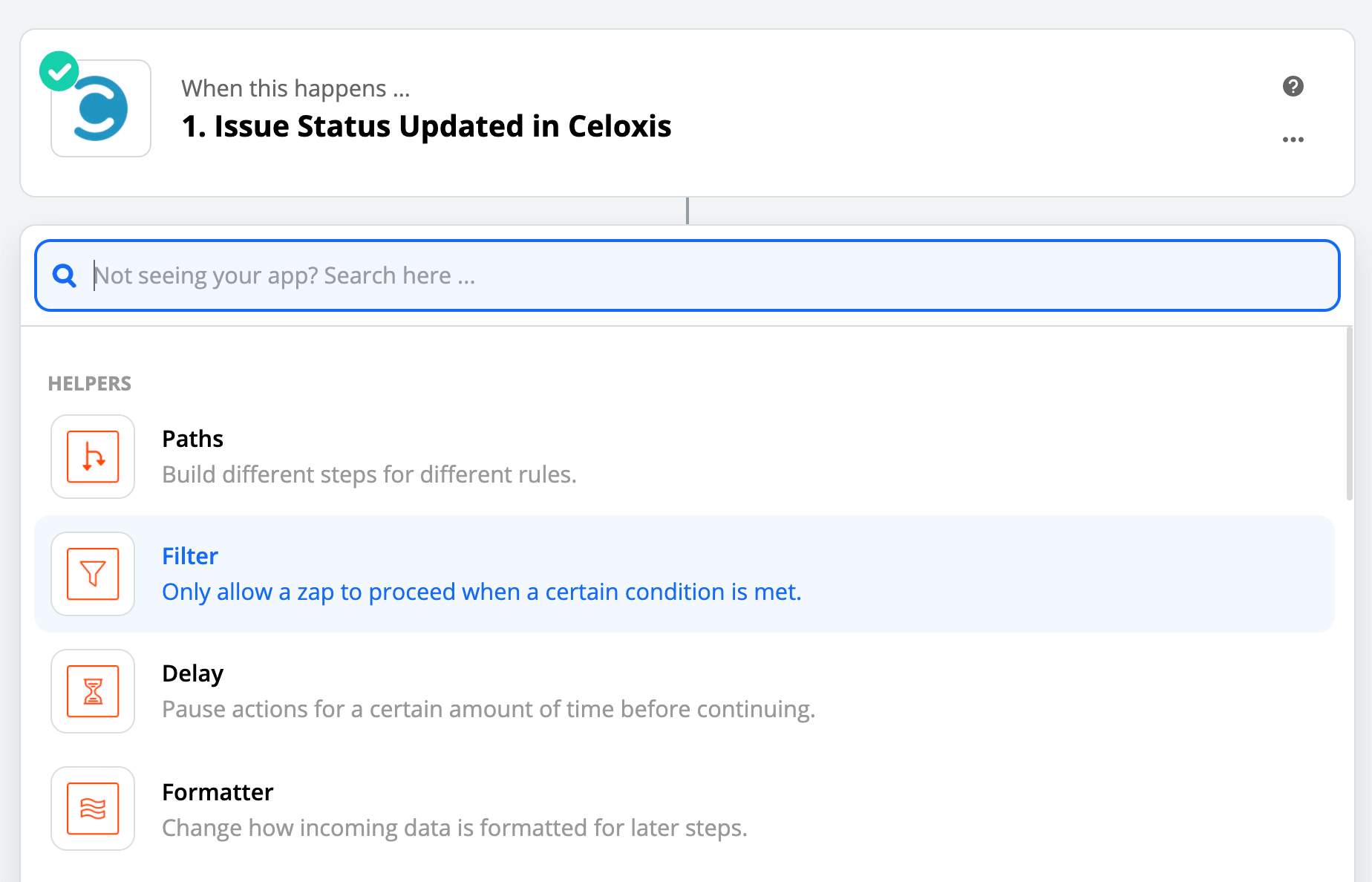Click the Paths branching icon
Screen dimensions: 1372x882
click(93, 457)
